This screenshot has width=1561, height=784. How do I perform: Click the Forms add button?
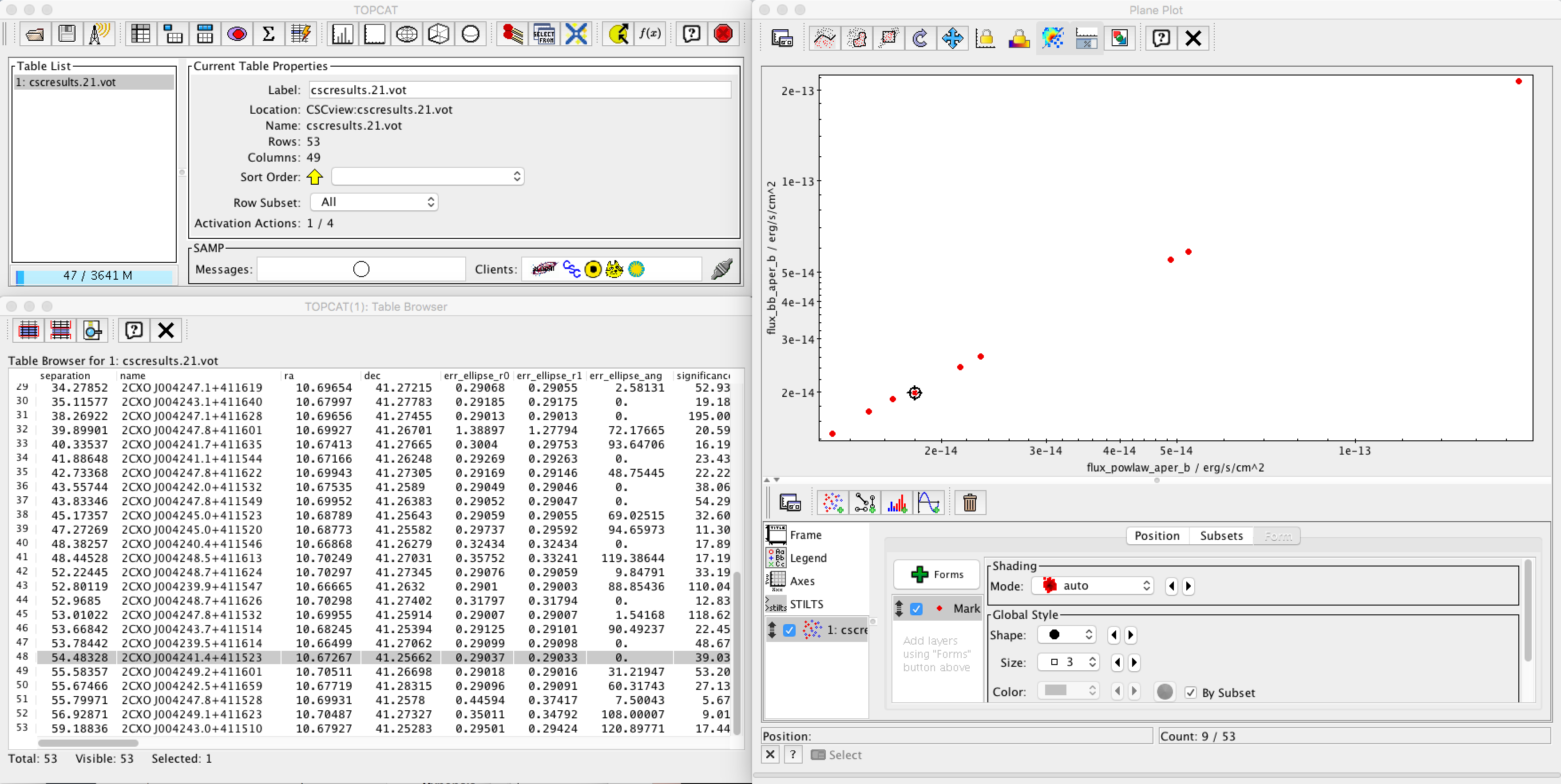coord(936,574)
